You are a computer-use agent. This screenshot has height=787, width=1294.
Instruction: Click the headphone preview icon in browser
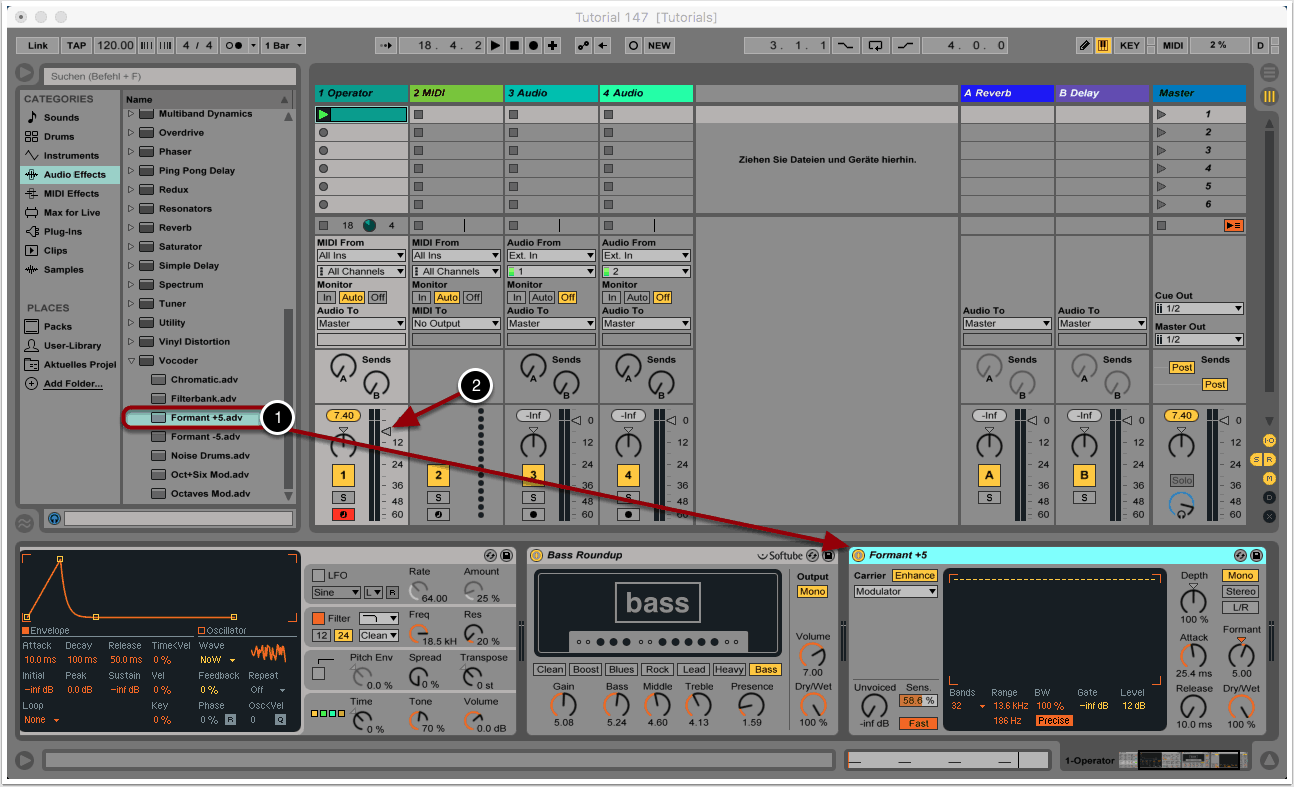[x=54, y=519]
